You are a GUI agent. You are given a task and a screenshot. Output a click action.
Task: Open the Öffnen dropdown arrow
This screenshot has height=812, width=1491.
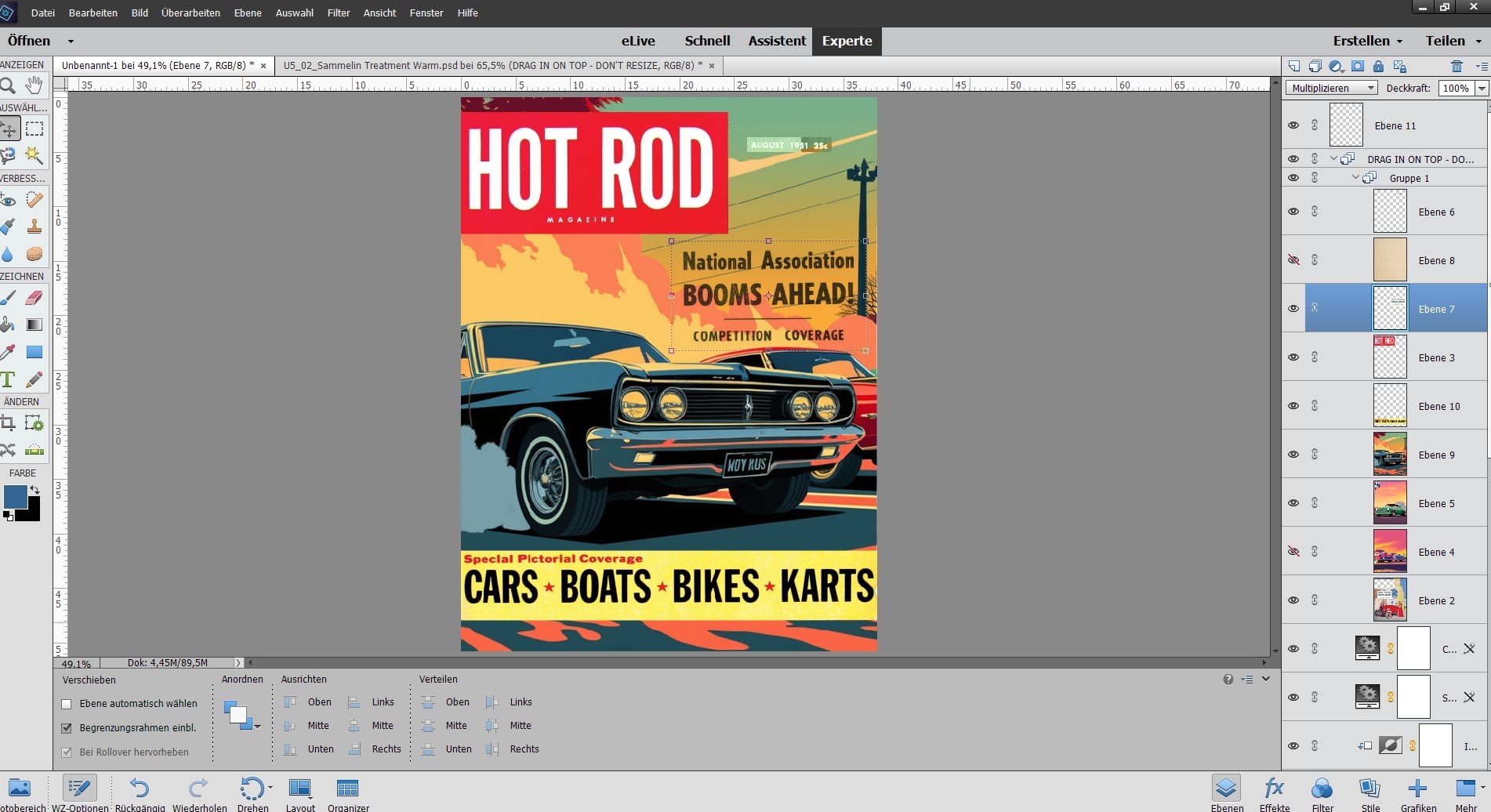pos(71,42)
